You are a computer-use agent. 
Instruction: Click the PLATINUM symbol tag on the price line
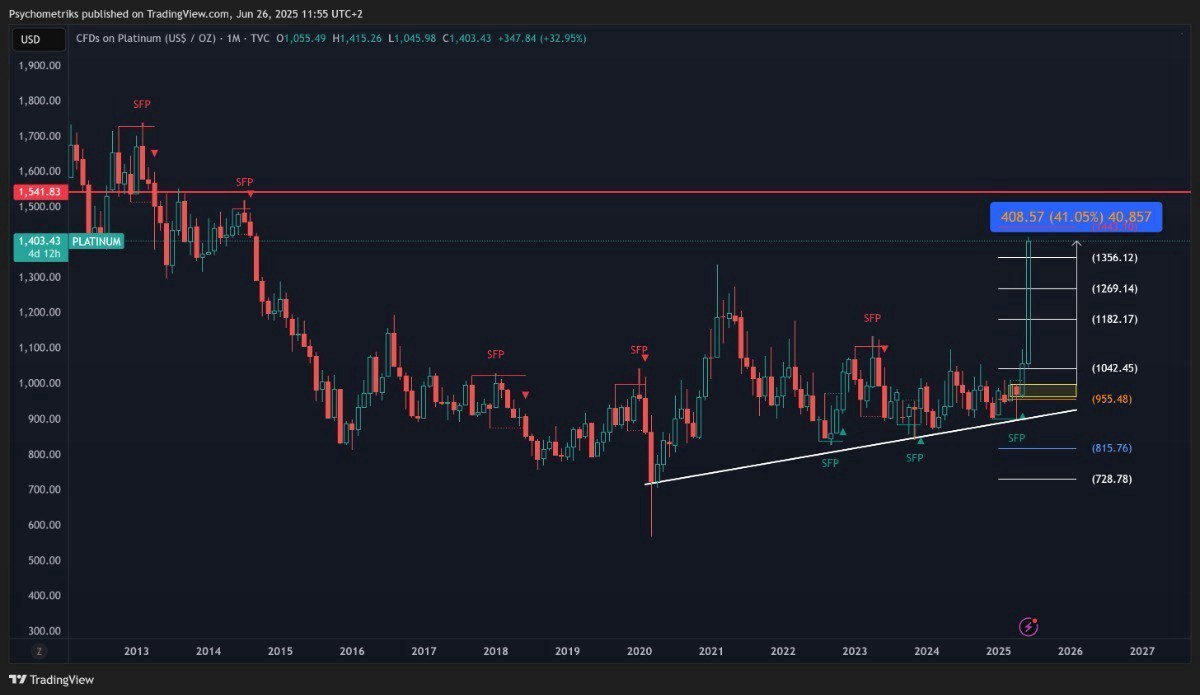click(97, 241)
